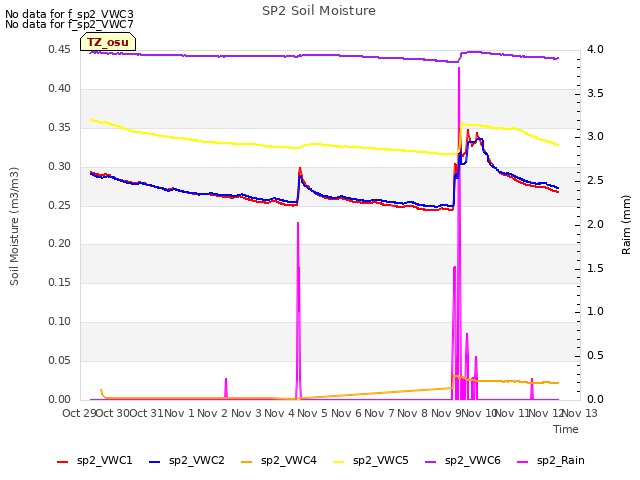Toggle sp2_VWC1 legend entry

pyautogui.click(x=95, y=461)
